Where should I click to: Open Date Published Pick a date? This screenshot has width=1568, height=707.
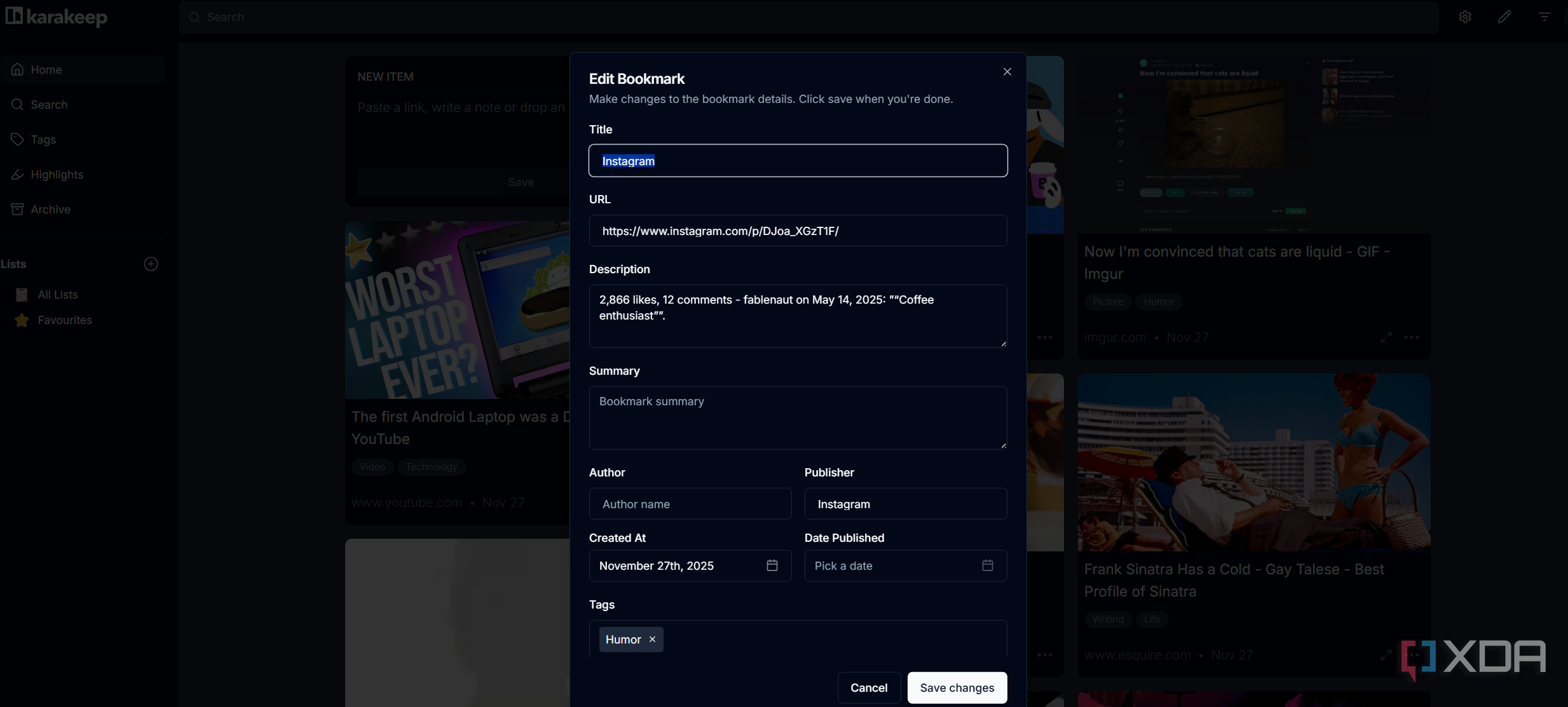(x=906, y=565)
